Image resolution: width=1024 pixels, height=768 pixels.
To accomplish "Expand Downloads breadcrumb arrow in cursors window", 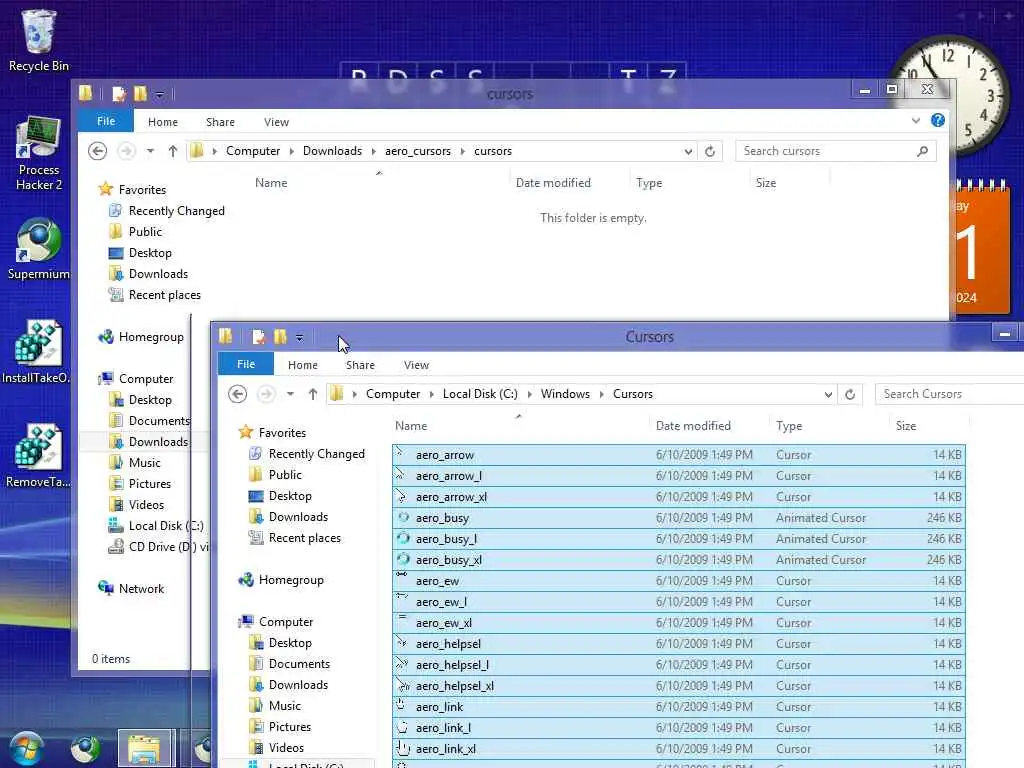I will (x=374, y=151).
